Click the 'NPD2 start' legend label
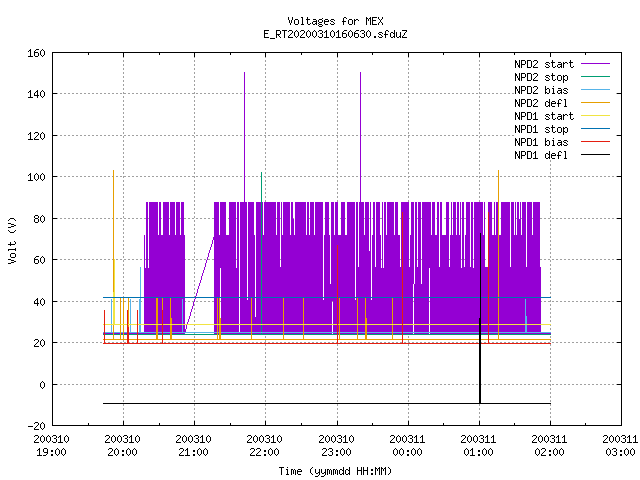Viewport: 640px width, 480px height. (x=544, y=64)
